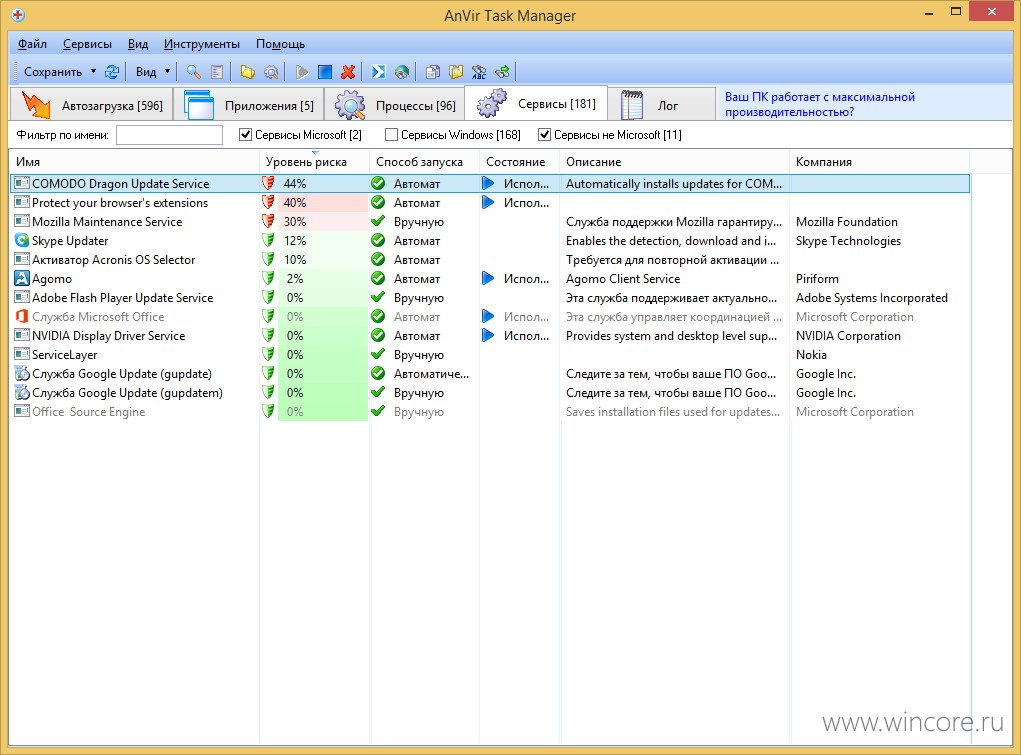The image size is (1021, 755).
Task: Open the Инструменты menu
Action: coord(202,44)
